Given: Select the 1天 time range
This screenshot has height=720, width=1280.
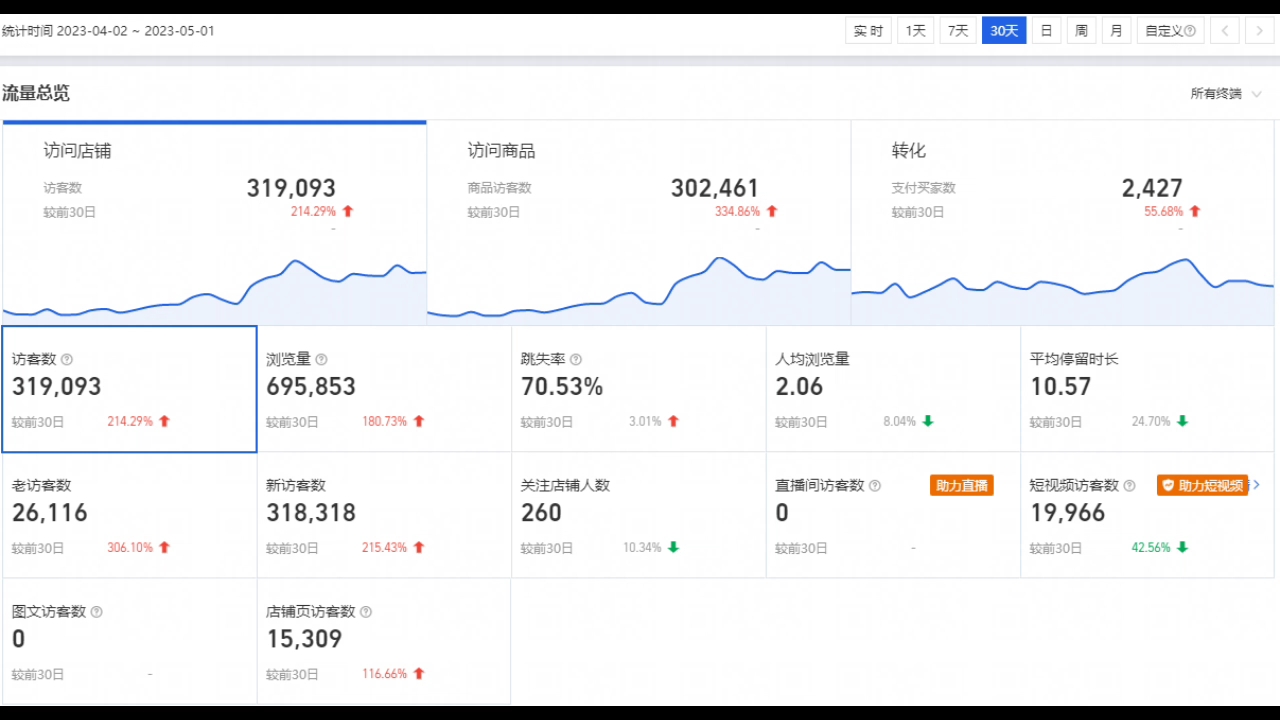Looking at the screenshot, I should [915, 31].
